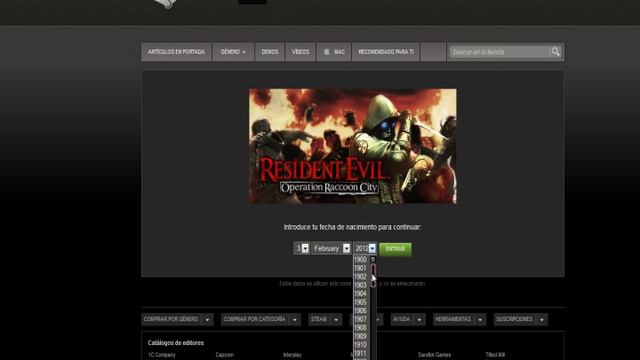Click the store search input field
Screen dimensions: 640x360
500,52
